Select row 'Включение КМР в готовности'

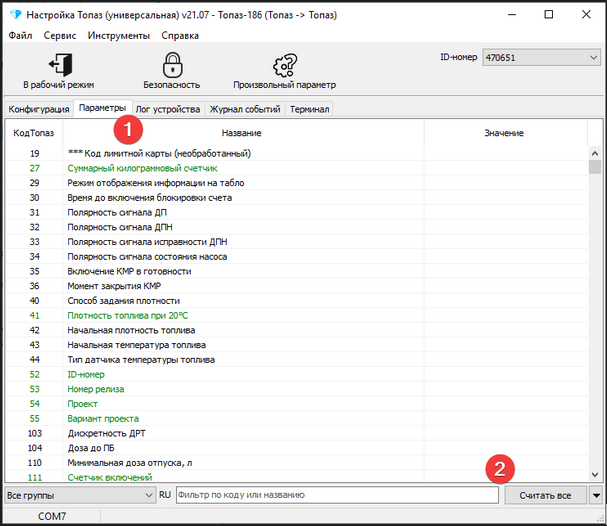297,271
